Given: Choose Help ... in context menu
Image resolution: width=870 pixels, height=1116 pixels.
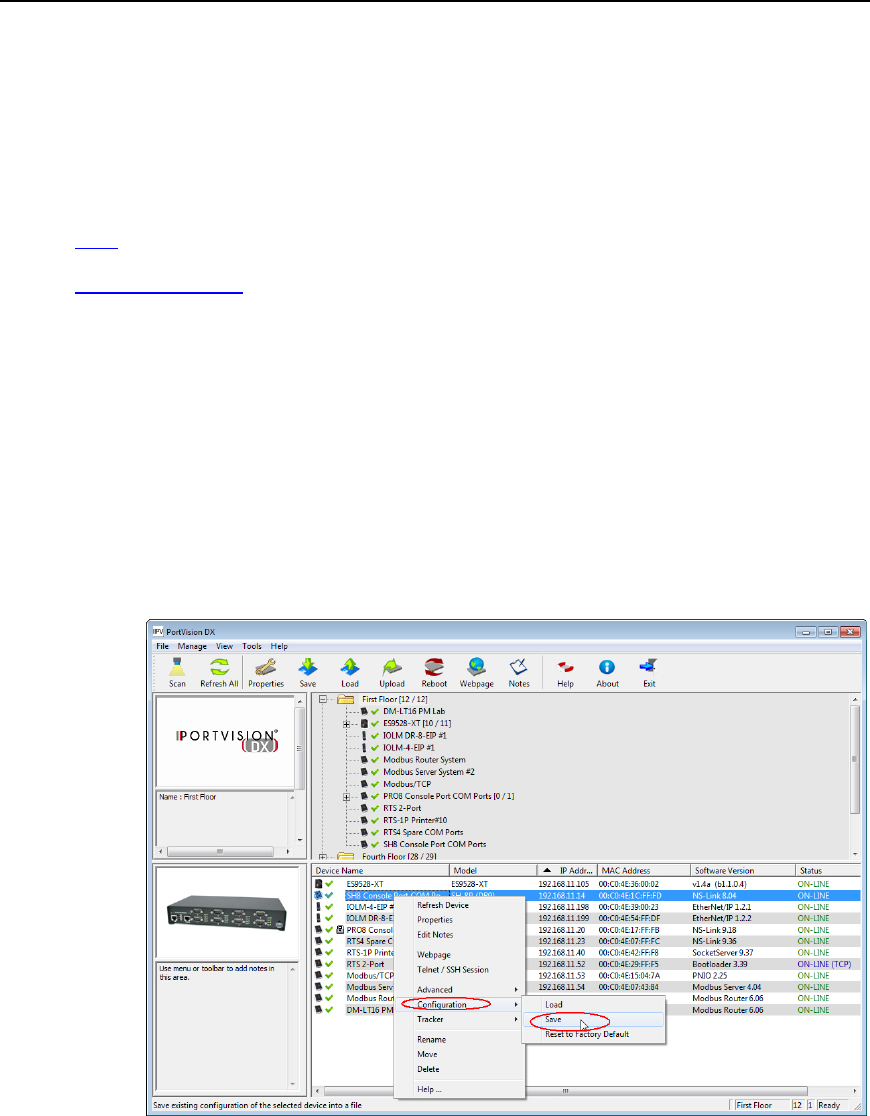Looking at the screenshot, I should coord(459,1090).
